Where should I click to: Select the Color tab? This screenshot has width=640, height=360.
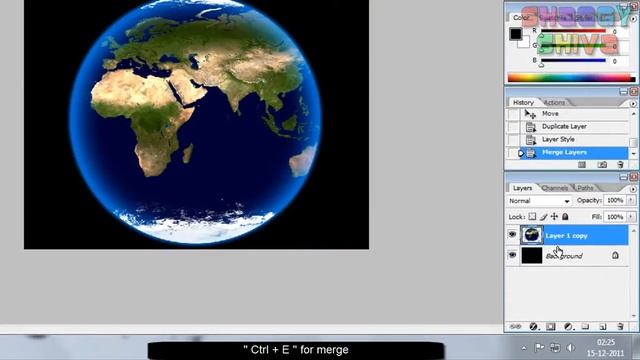[x=521, y=18]
